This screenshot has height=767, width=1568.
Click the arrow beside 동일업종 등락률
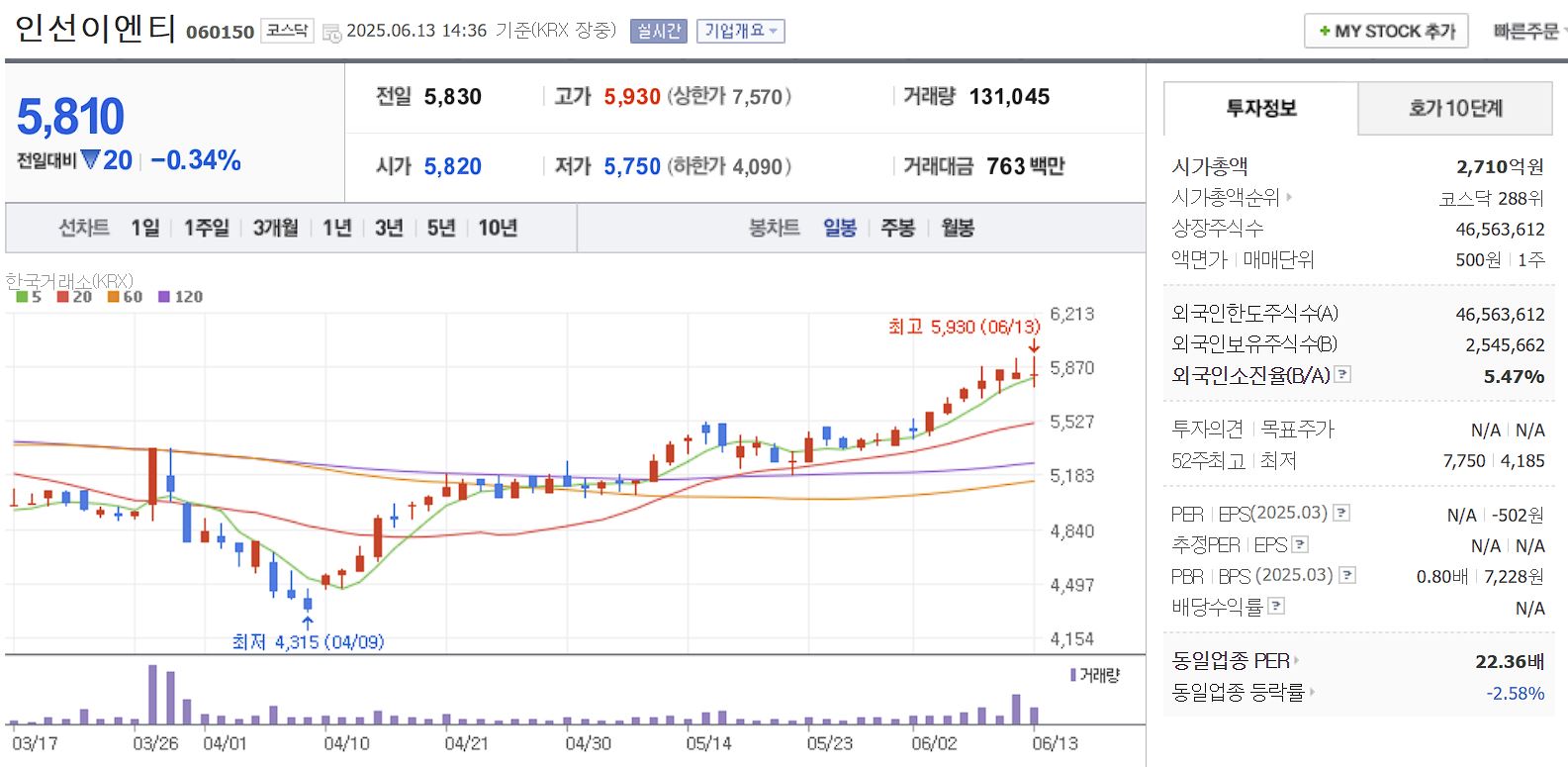[1312, 692]
